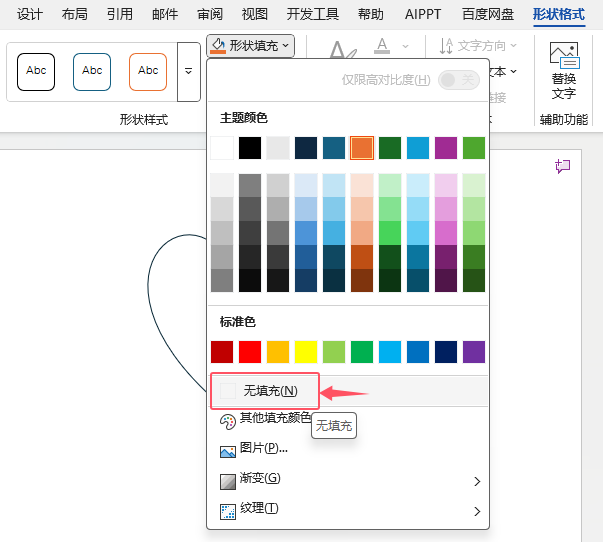Open the 渐变(G) submenu
Viewport: 603px width, 542px height.
(x=349, y=479)
